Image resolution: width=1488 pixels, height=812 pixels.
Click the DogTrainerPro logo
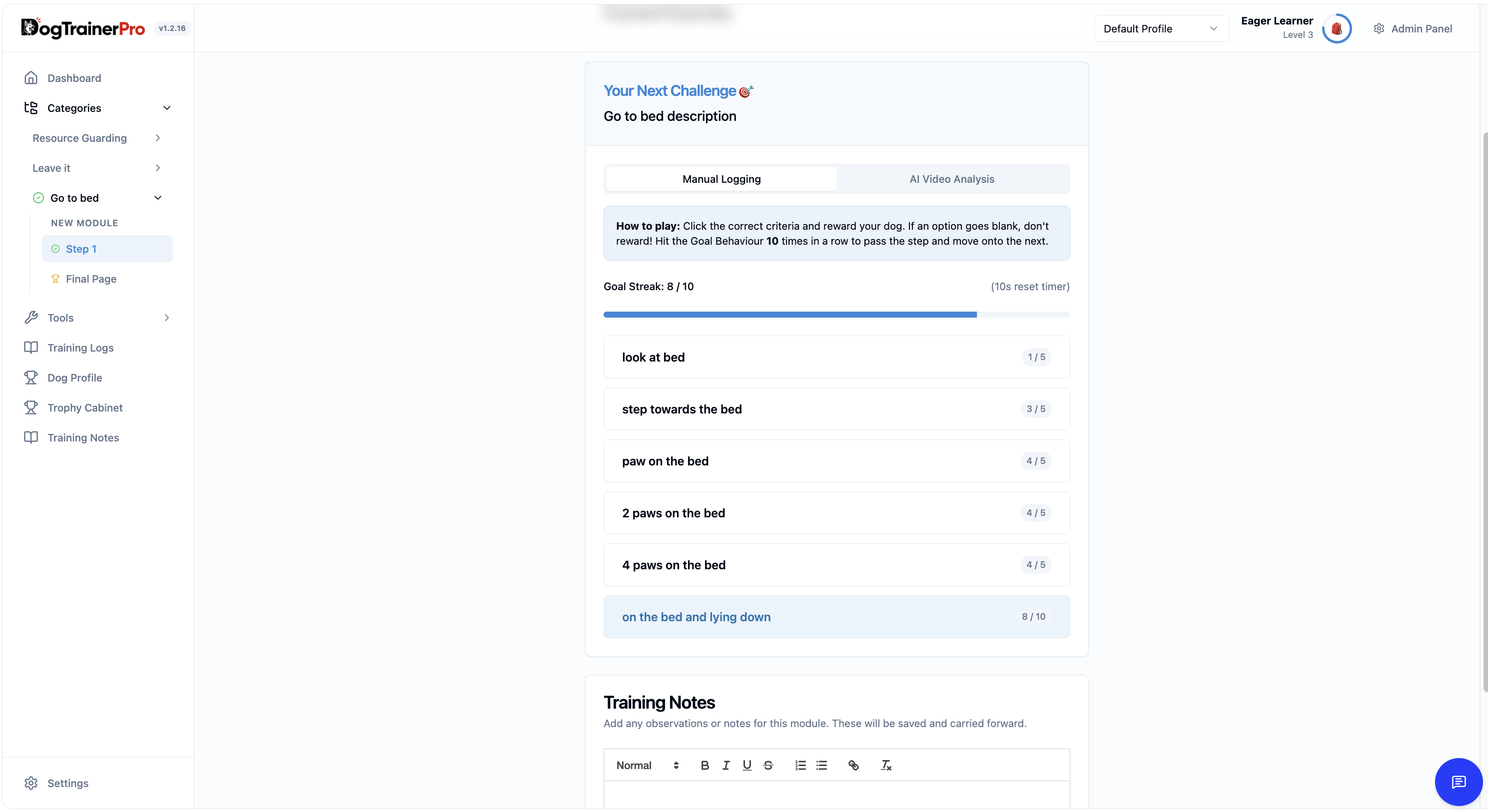point(82,27)
